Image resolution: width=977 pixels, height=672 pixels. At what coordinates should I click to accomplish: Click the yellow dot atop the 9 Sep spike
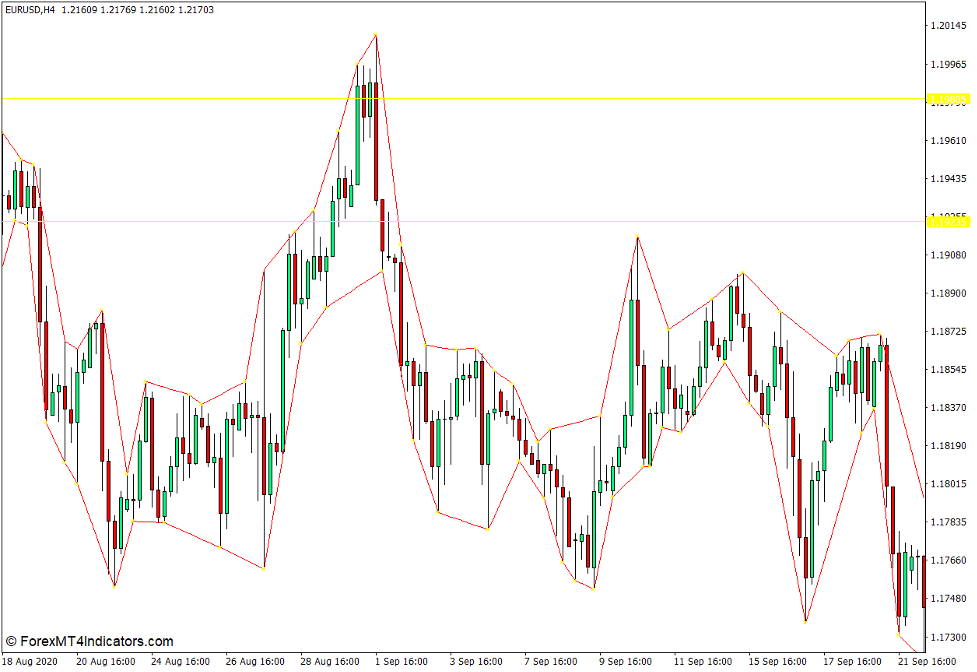[x=636, y=237]
